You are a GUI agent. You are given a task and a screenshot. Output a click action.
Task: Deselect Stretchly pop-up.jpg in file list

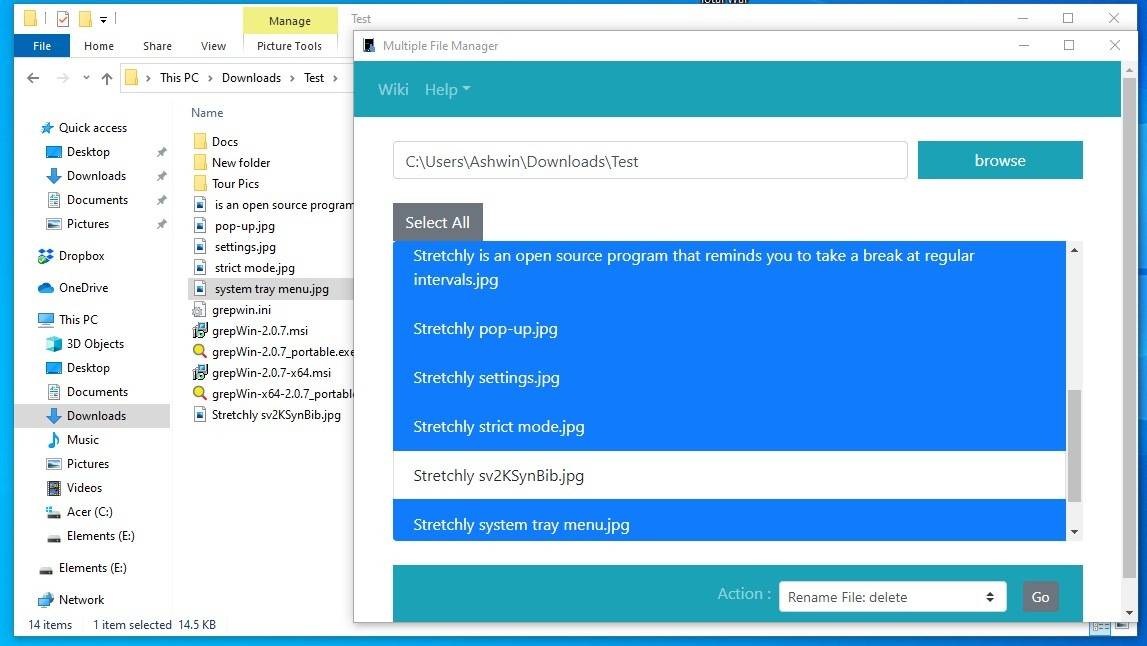click(729, 328)
